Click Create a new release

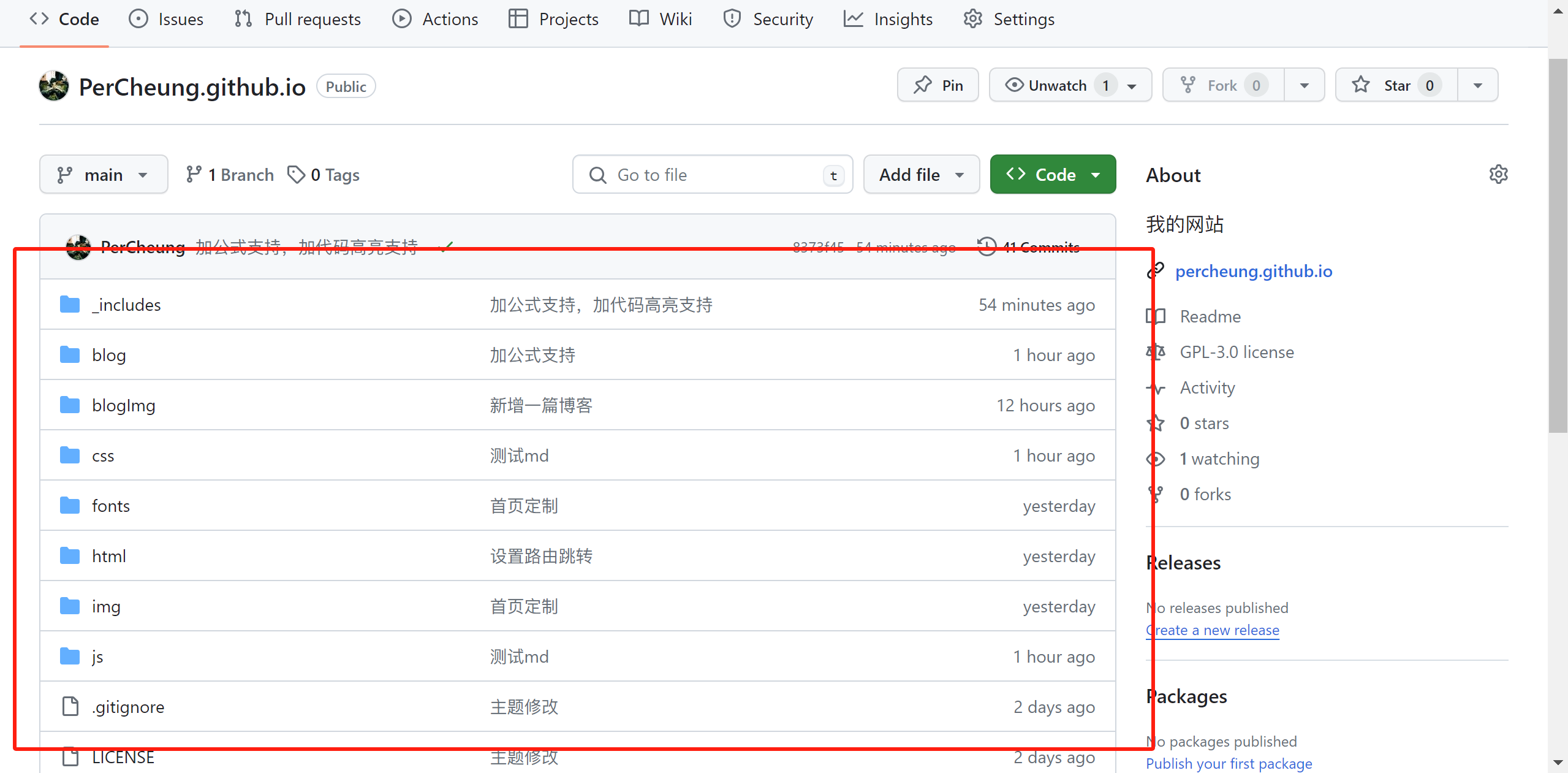(1213, 630)
